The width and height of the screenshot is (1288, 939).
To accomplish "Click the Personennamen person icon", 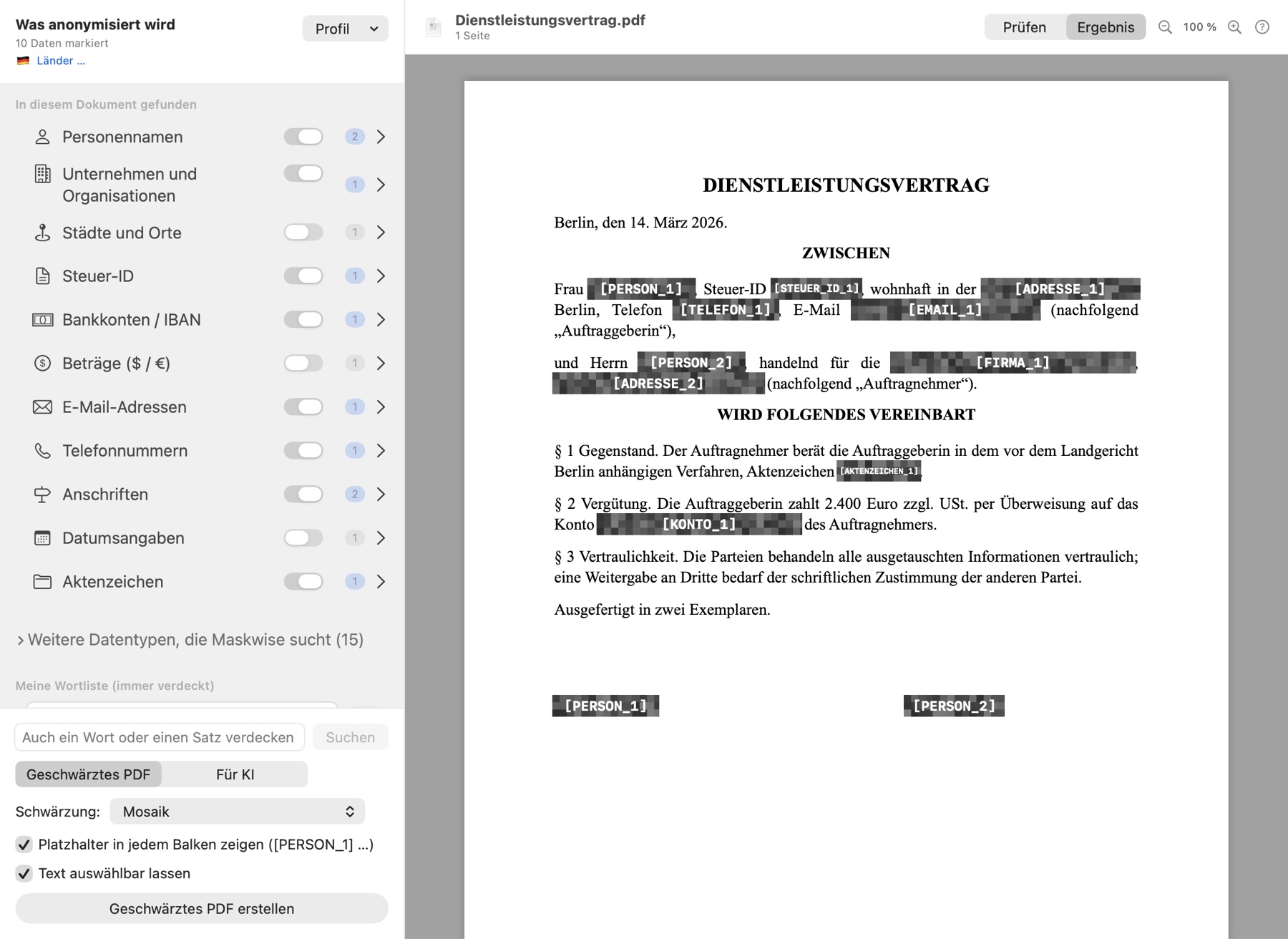I will (x=42, y=137).
